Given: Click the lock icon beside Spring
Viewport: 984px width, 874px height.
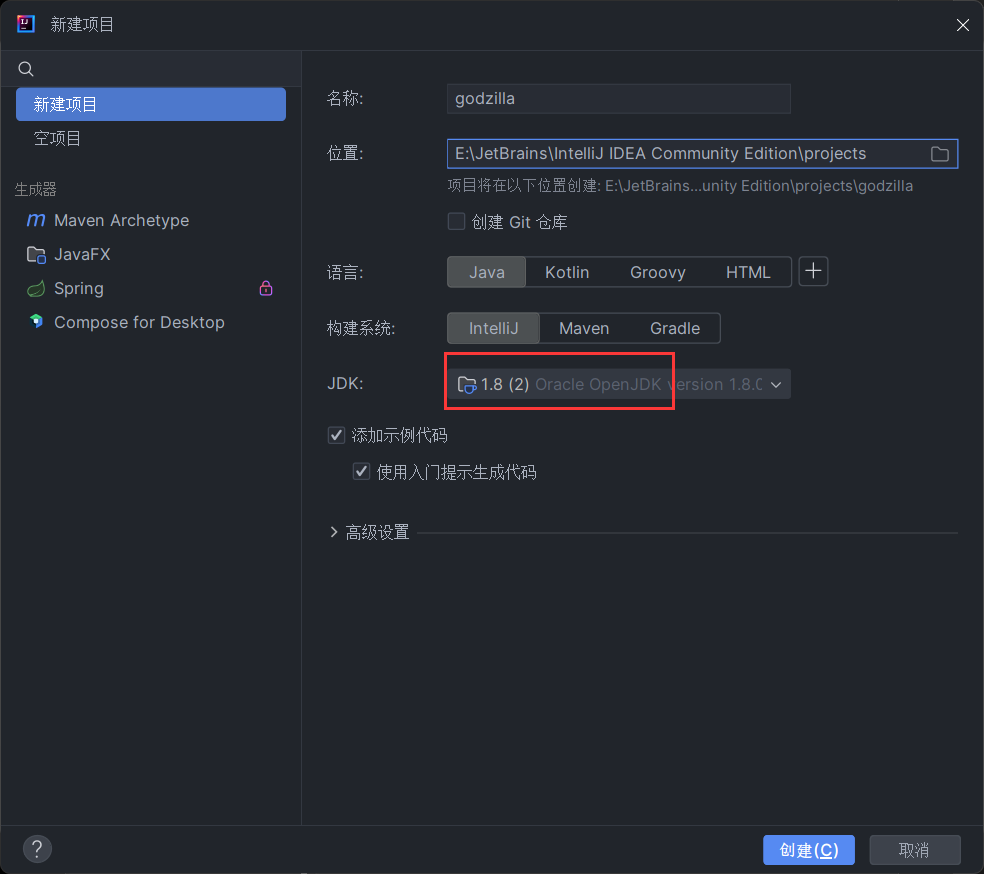Looking at the screenshot, I should pyautogui.click(x=266, y=288).
